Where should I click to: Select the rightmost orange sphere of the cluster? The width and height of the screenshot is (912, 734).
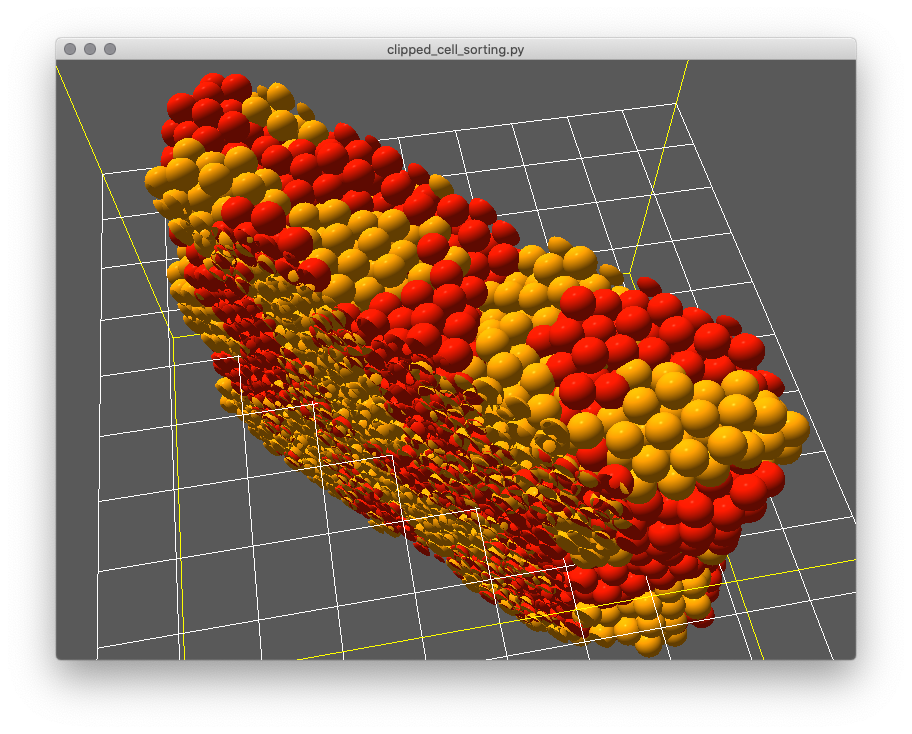click(x=795, y=428)
